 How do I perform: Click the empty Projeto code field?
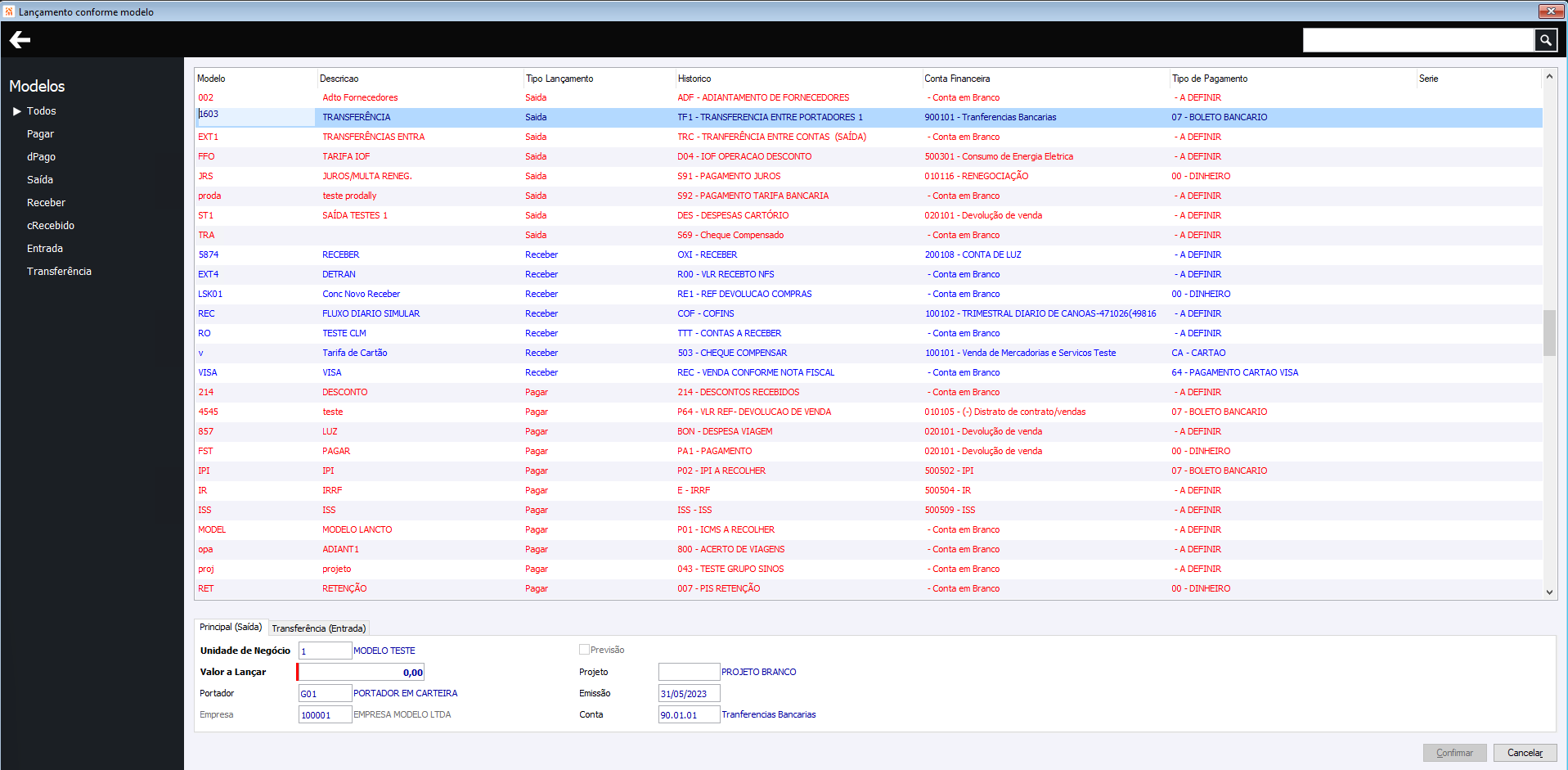[x=689, y=672]
